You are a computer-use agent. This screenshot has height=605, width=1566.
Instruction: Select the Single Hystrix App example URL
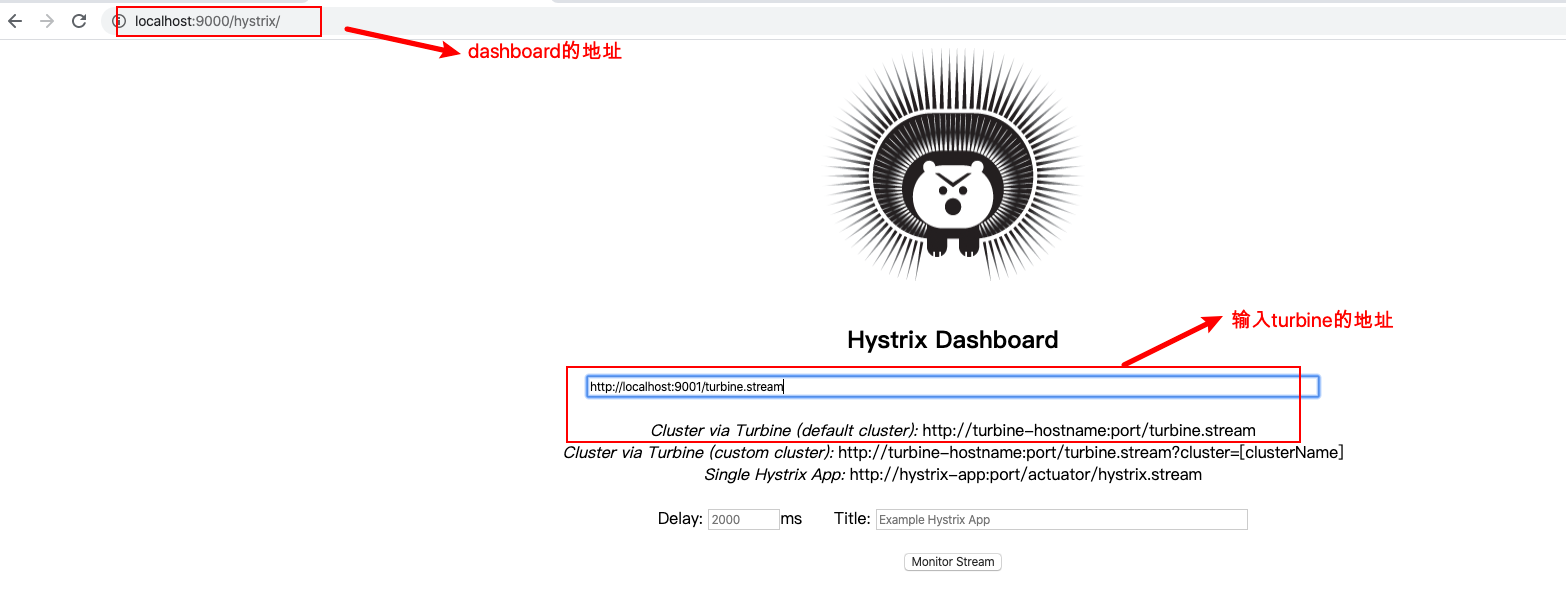coord(1024,474)
